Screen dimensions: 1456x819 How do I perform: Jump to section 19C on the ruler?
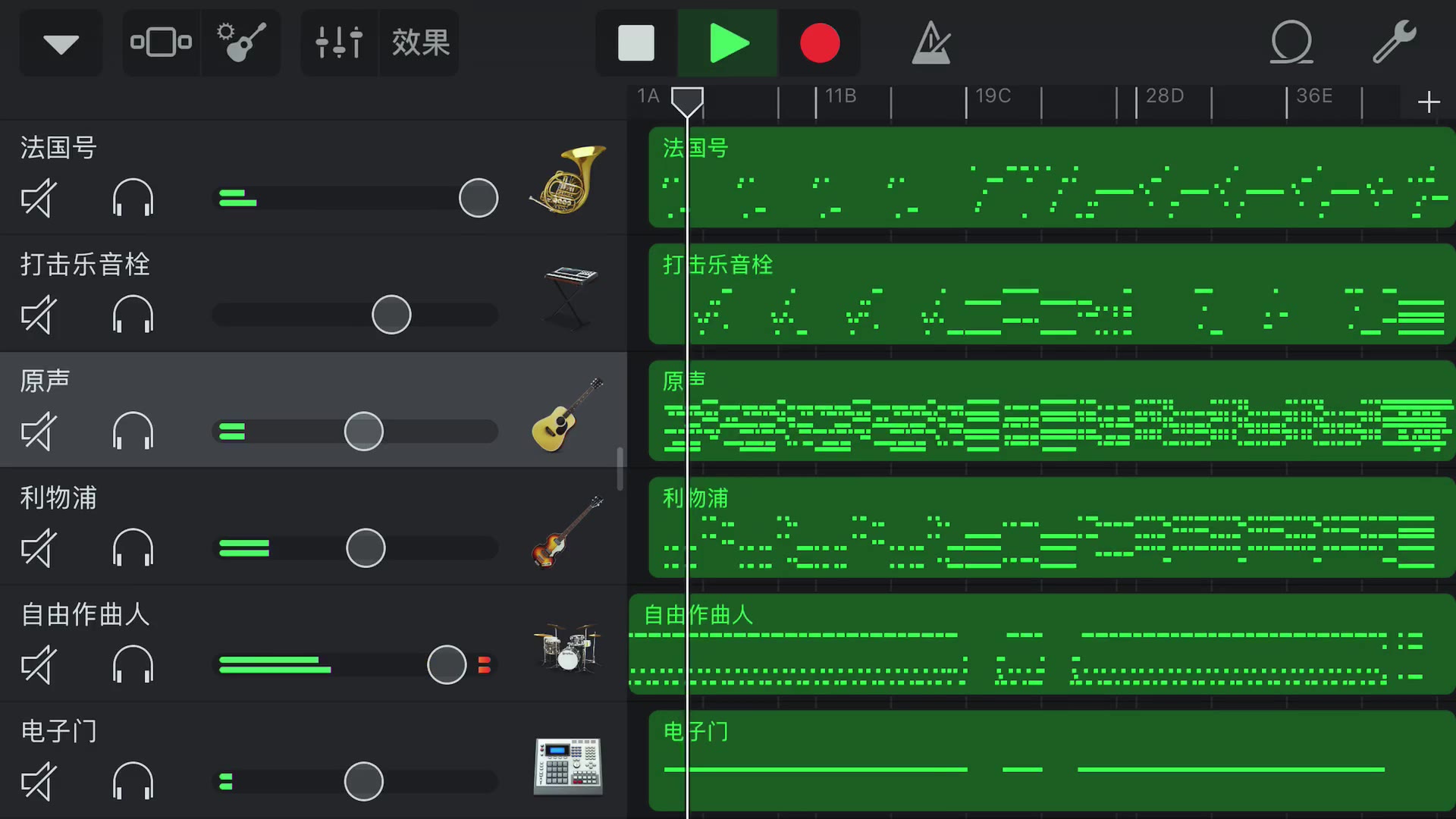pos(993,96)
